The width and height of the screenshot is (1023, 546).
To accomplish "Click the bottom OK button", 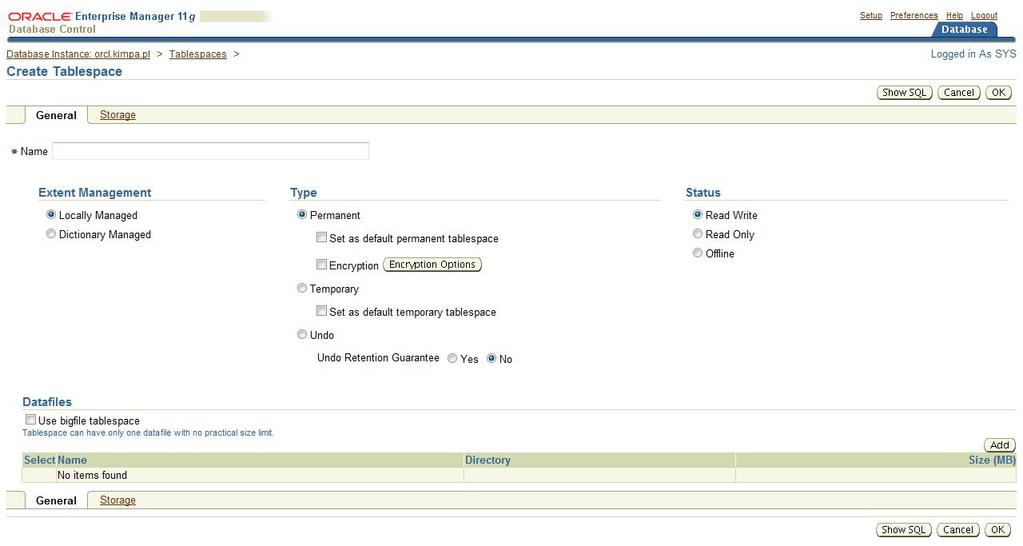I will tap(998, 530).
